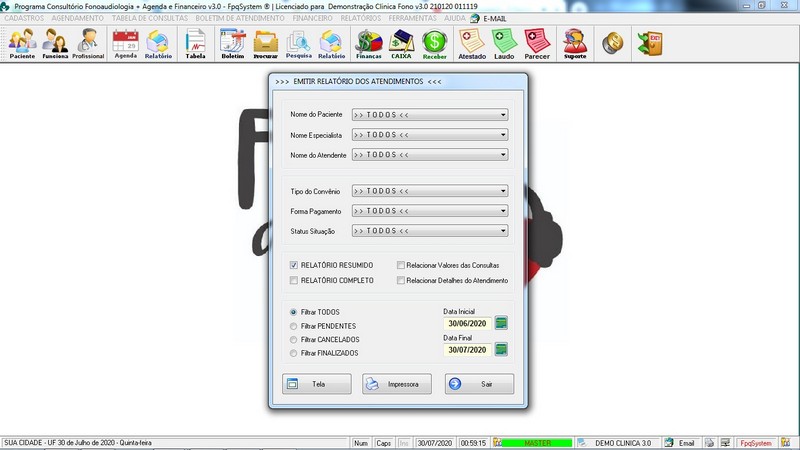Click the Agenda calendar icon
Screen dimensions: 800x450
[125, 43]
